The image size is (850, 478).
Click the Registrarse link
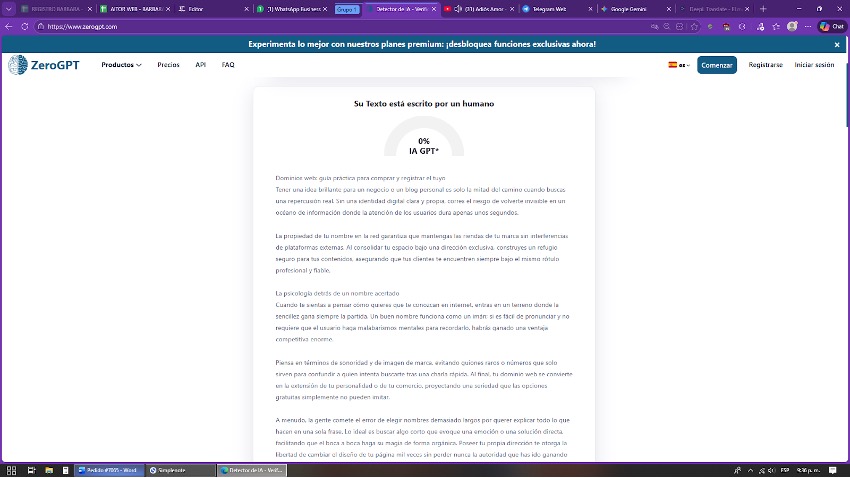[x=765, y=65]
